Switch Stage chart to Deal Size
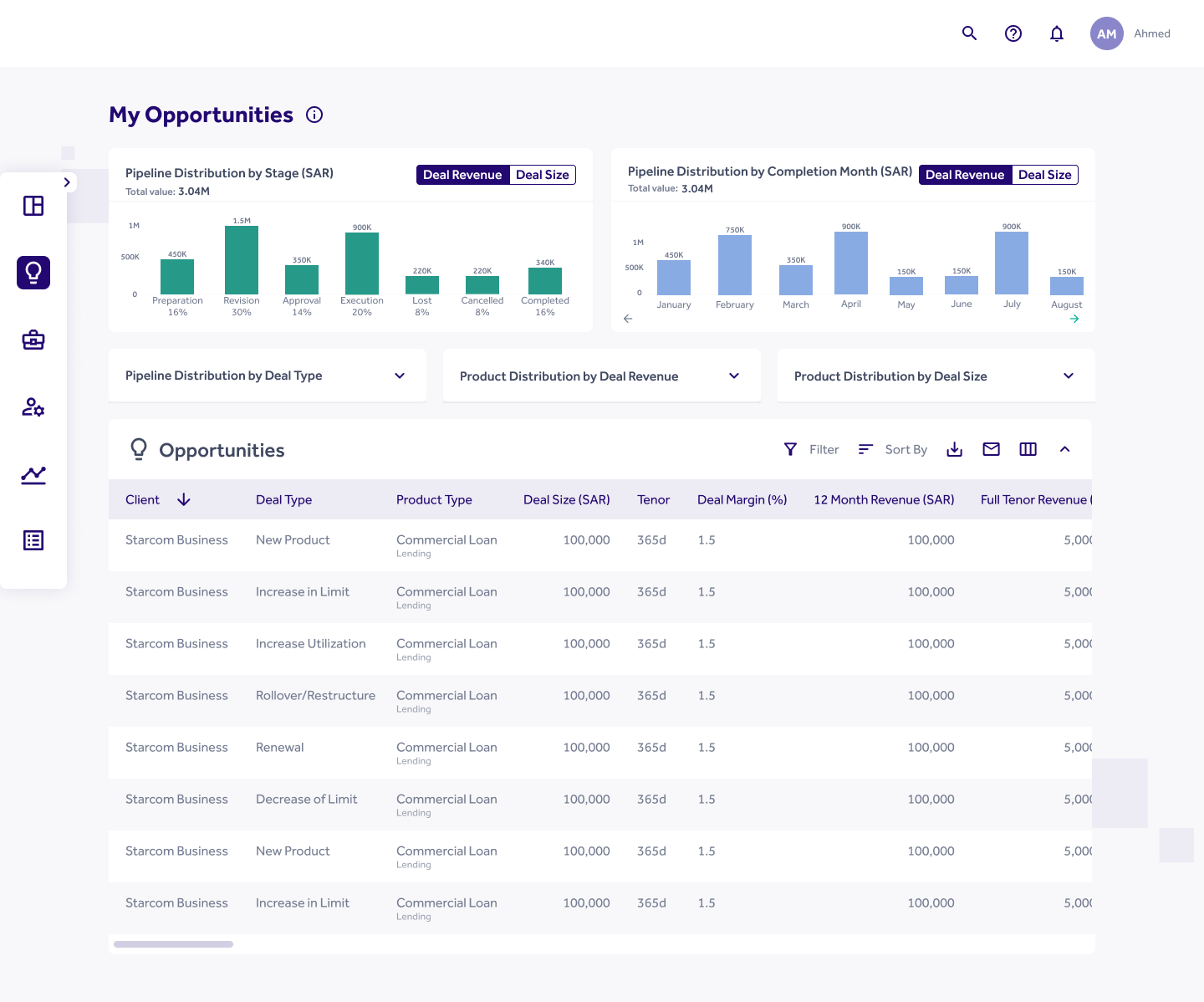This screenshot has width=1204, height=1002. tap(542, 175)
